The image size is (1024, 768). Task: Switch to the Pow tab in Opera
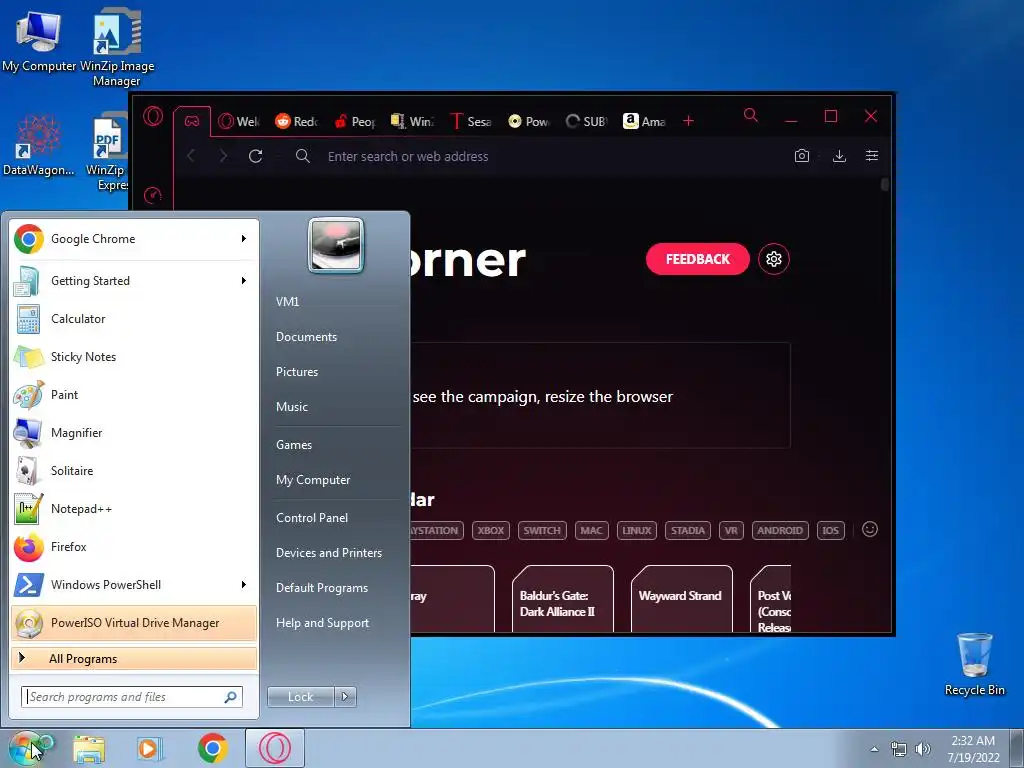tap(528, 121)
